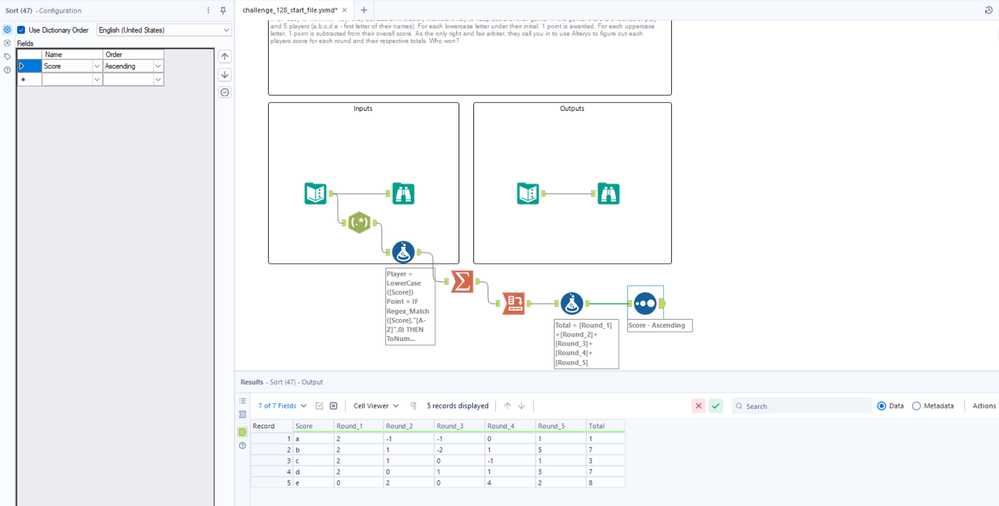The image size is (999, 506).
Task: Open the Annotation tag icon in configuration sidebar
Action: pos(8,57)
